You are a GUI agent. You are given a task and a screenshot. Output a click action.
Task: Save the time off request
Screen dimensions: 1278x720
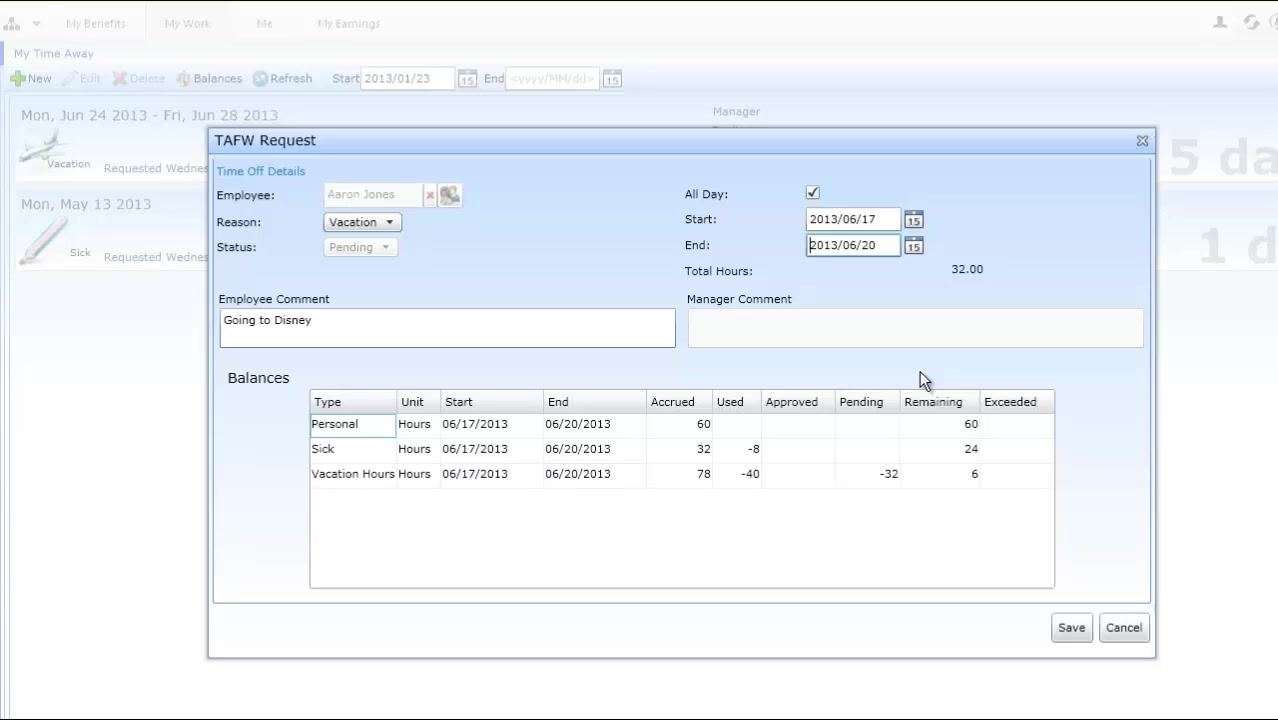point(1071,628)
